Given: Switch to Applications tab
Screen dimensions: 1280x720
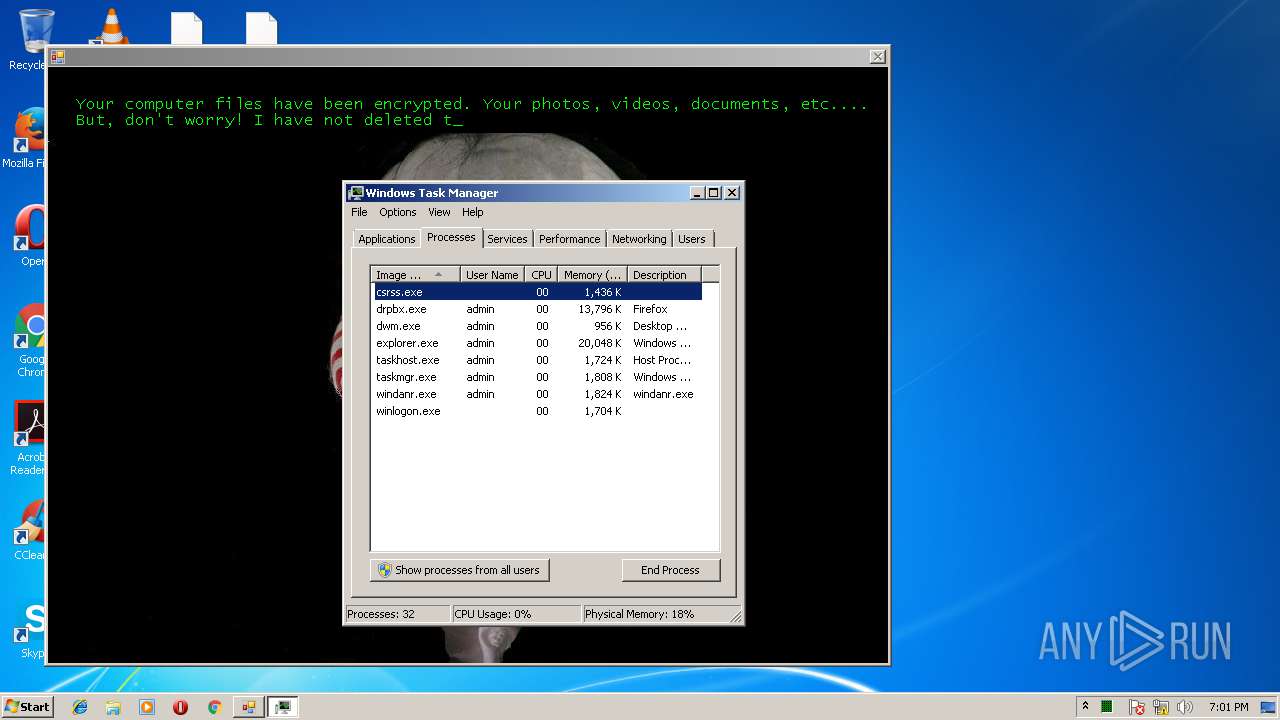Looking at the screenshot, I should click(386, 239).
